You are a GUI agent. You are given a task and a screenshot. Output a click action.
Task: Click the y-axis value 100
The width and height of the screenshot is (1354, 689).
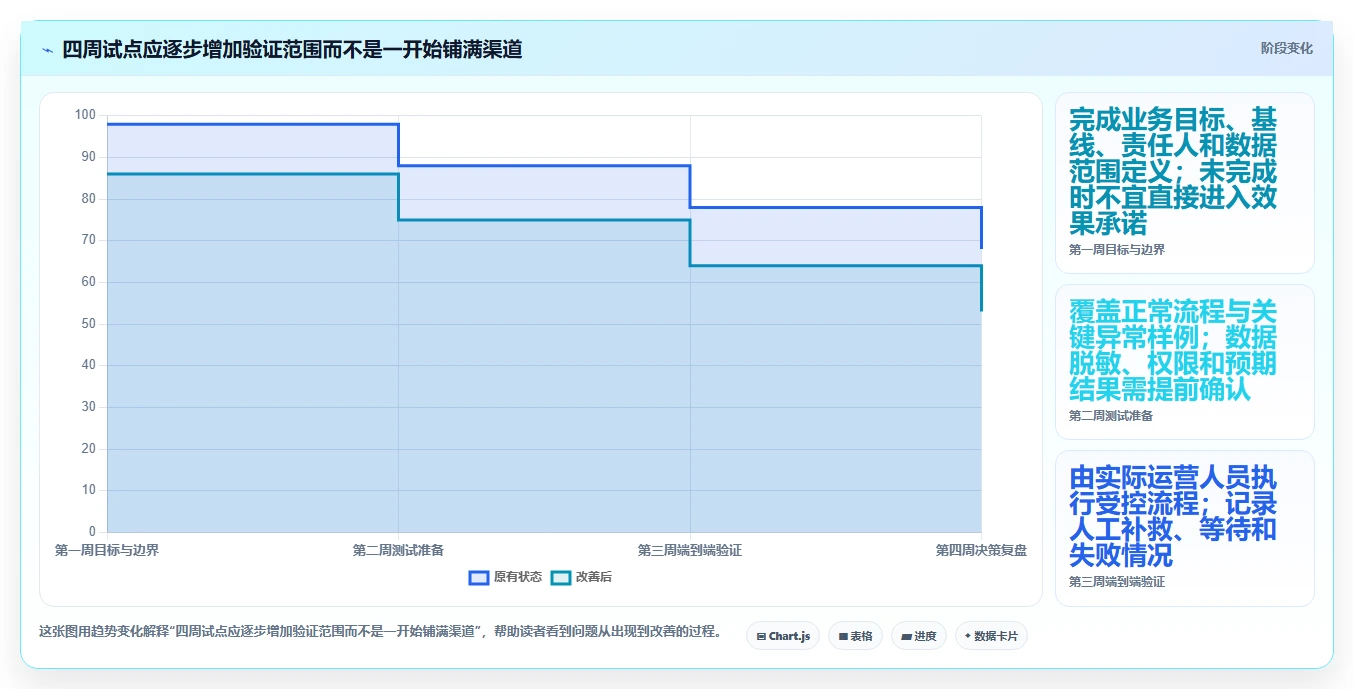(x=86, y=115)
